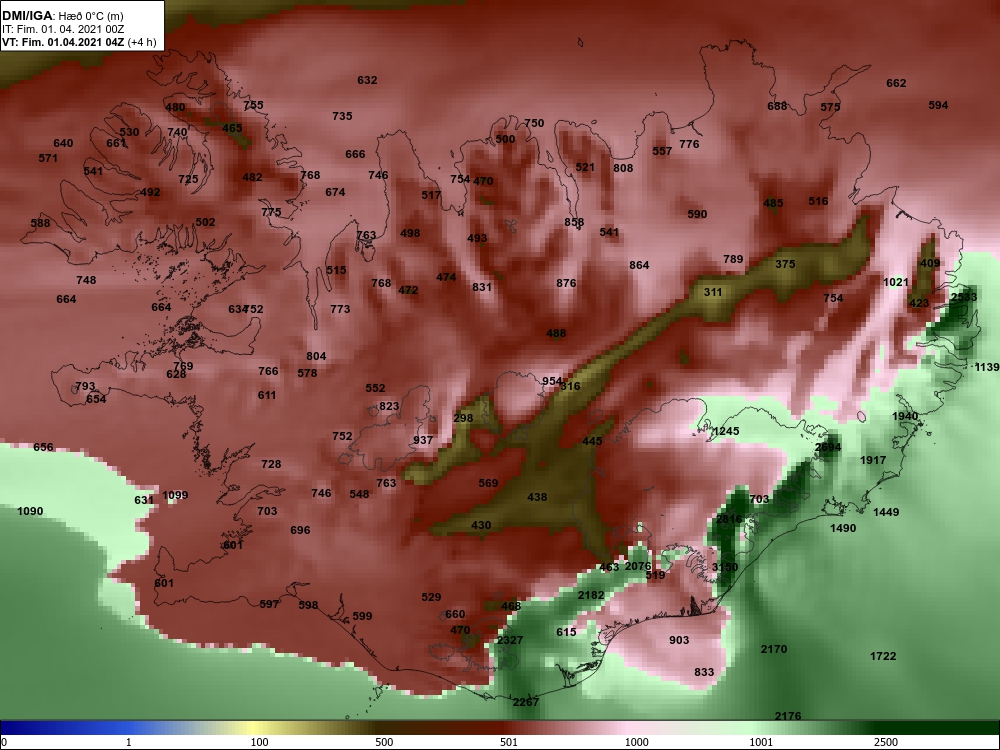
Task: Select the 502 map value
Action: [x=205, y=222]
